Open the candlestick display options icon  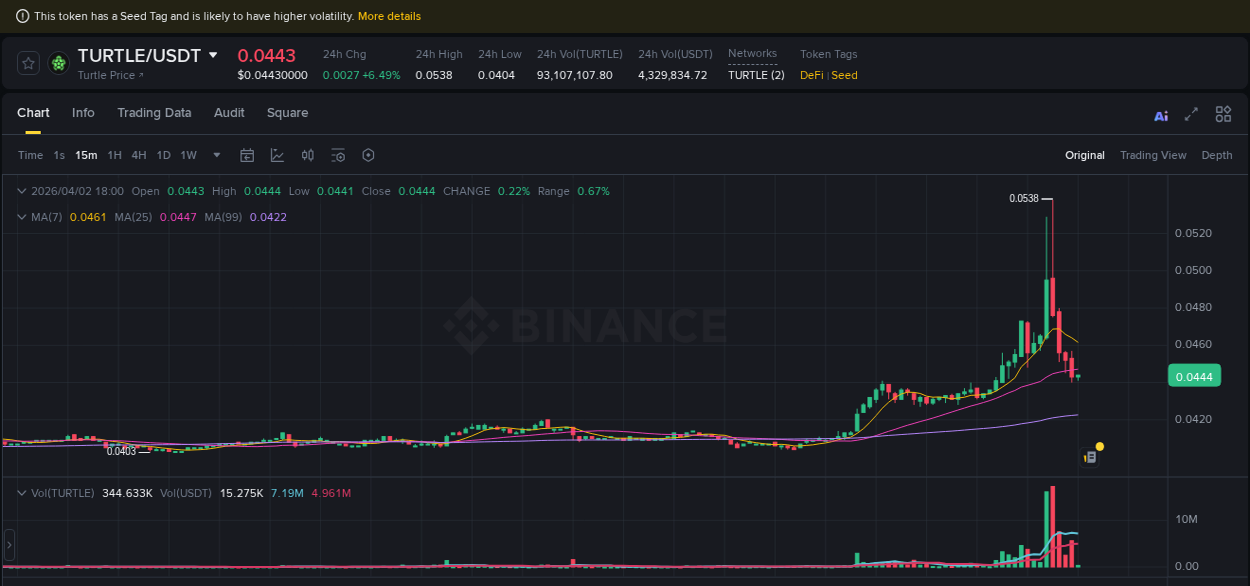307,155
